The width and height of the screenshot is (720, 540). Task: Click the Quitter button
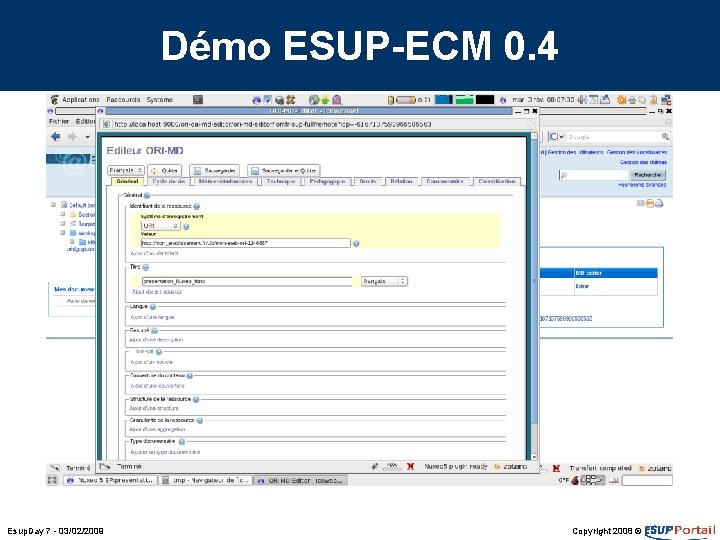(164, 170)
